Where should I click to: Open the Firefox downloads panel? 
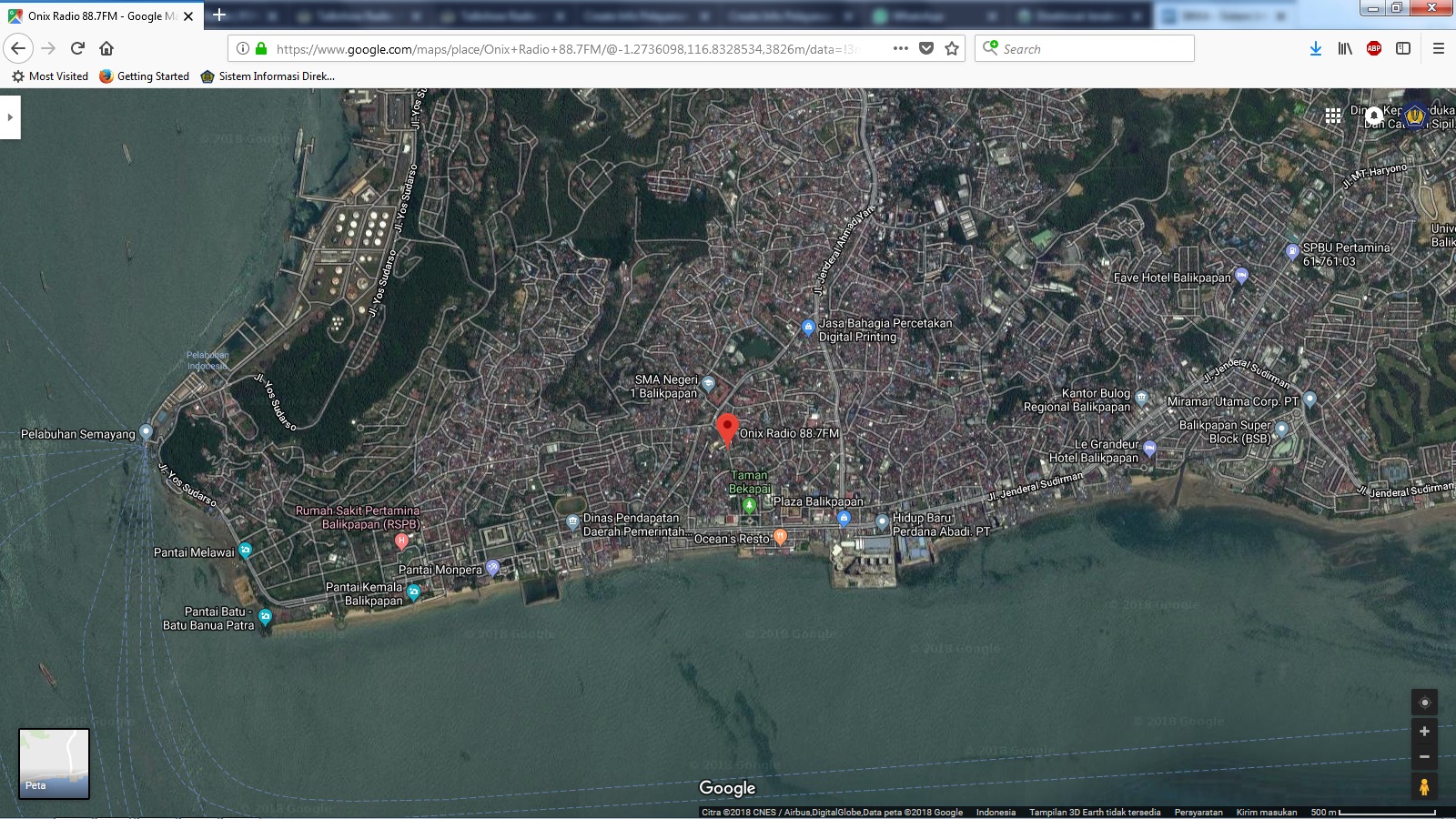pyautogui.click(x=1315, y=49)
